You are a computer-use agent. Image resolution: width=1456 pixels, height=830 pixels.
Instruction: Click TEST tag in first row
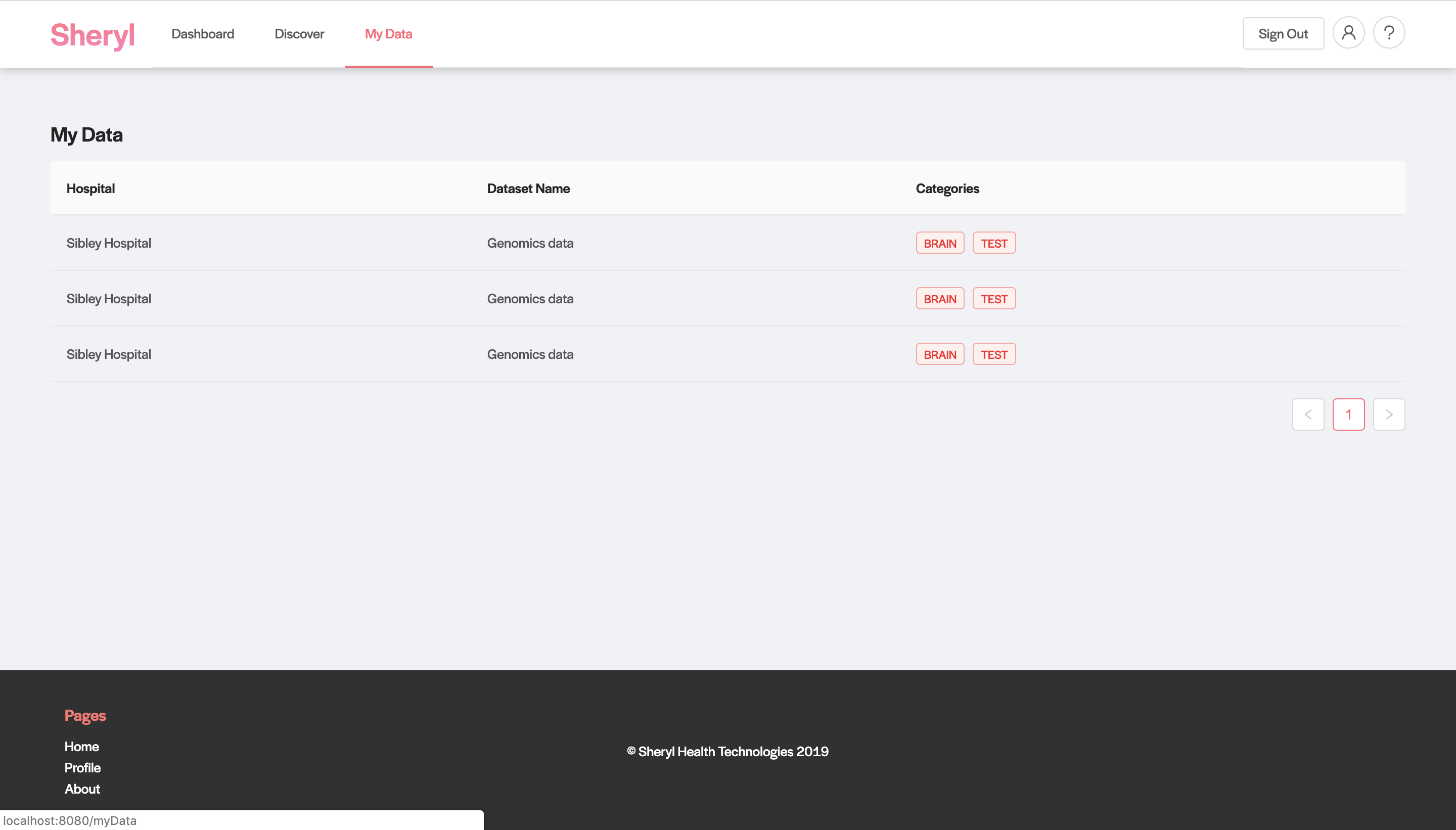(993, 244)
